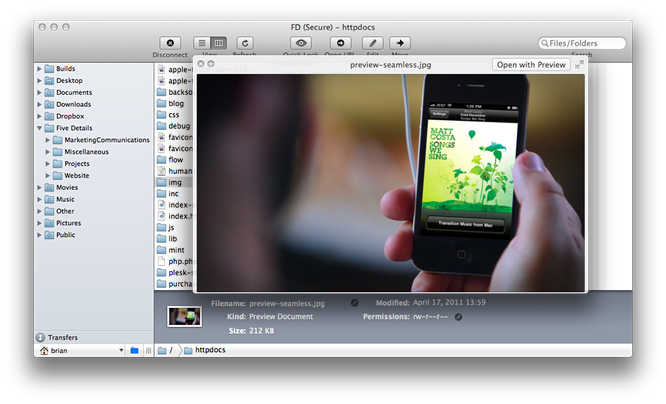Image resolution: width=666 pixels, height=404 pixels.
Task: Switch to list view mode
Action: [x=202, y=43]
